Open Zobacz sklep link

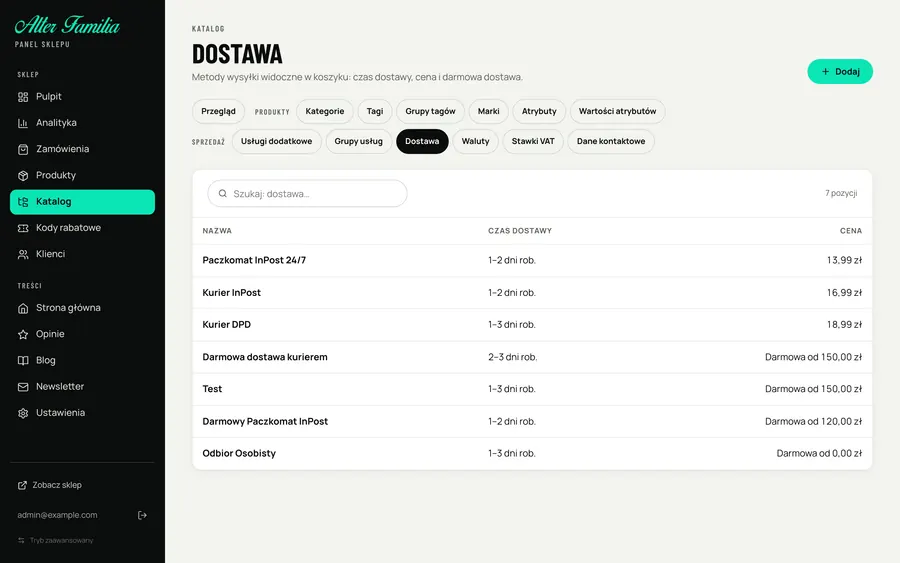pos(50,486)
